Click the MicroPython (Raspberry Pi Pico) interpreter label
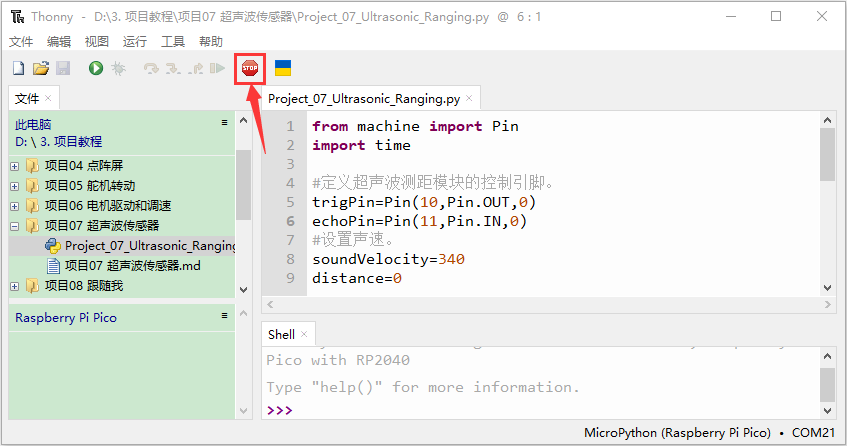 pos(677,433)
